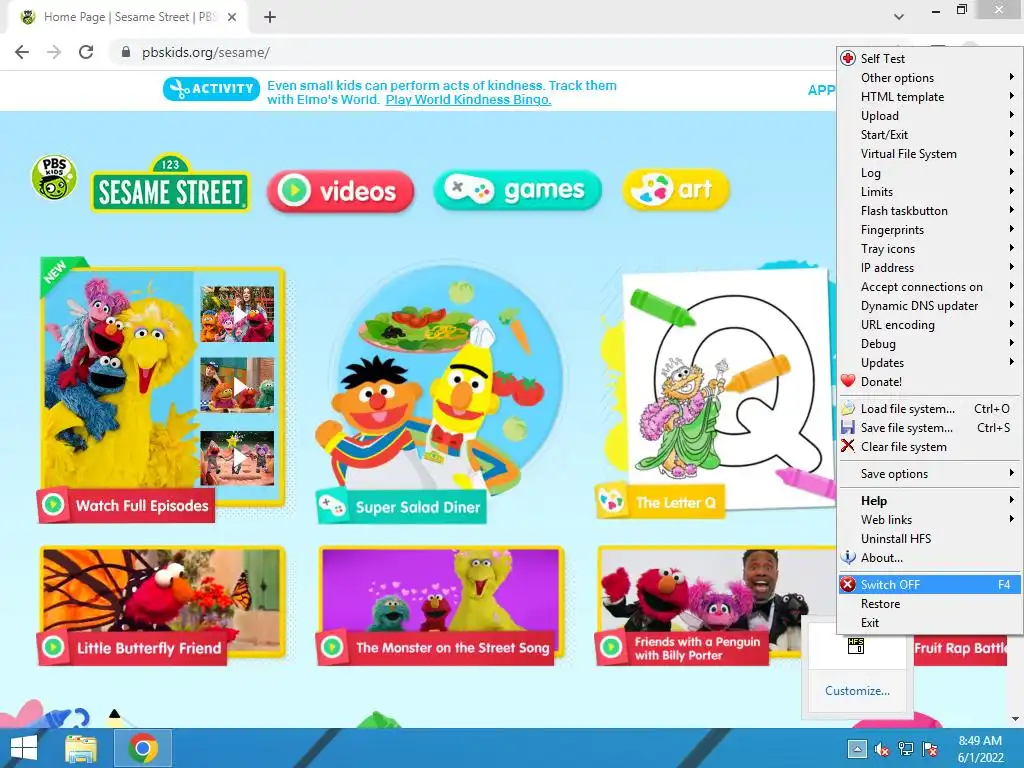Image resolution: width=1024 pixels, height=768 pixels.
Task: Select Log in the HFS menu
Action: pos(929,172)
